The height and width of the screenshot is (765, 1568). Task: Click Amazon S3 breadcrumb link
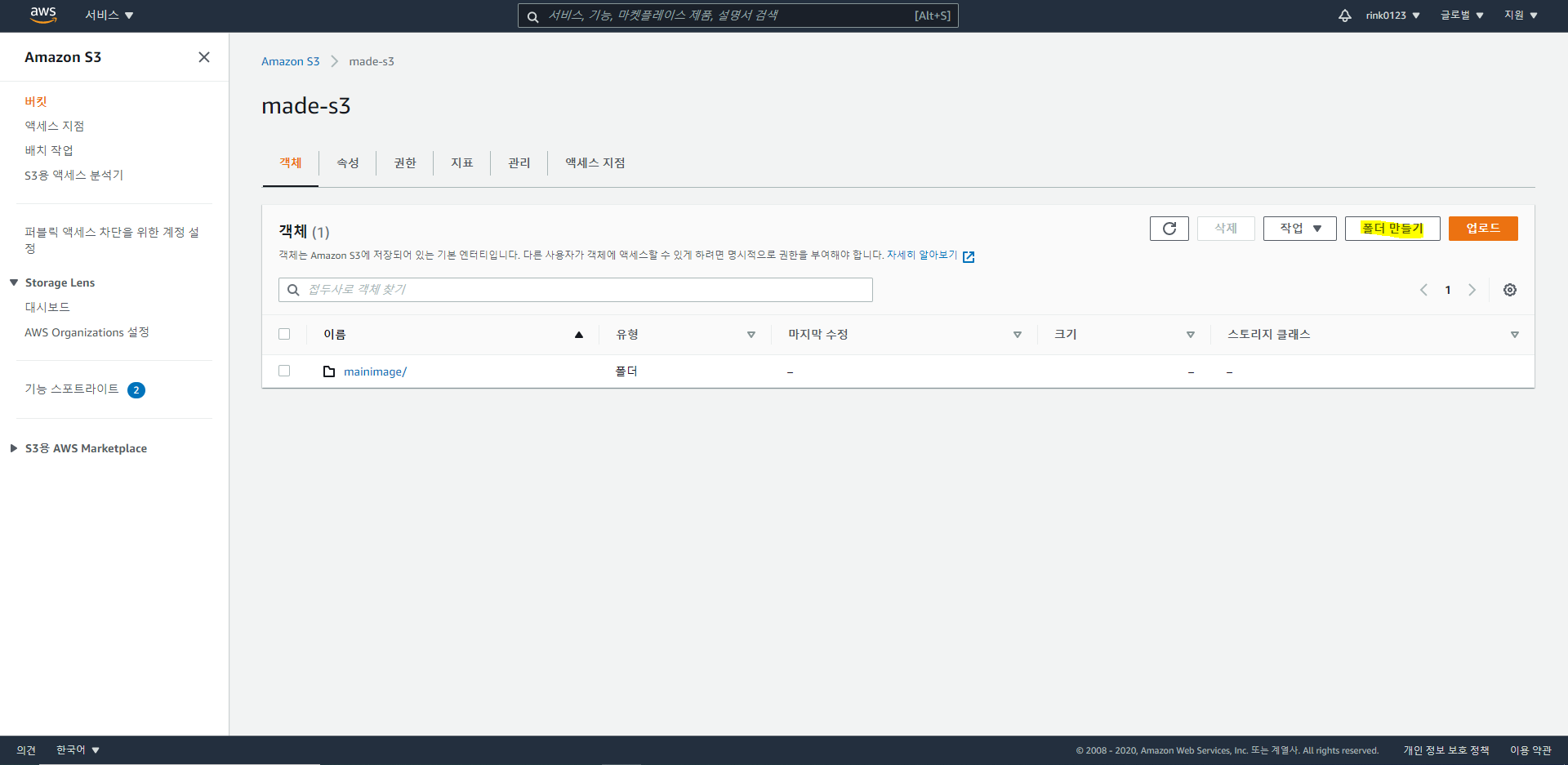point(290,61)
